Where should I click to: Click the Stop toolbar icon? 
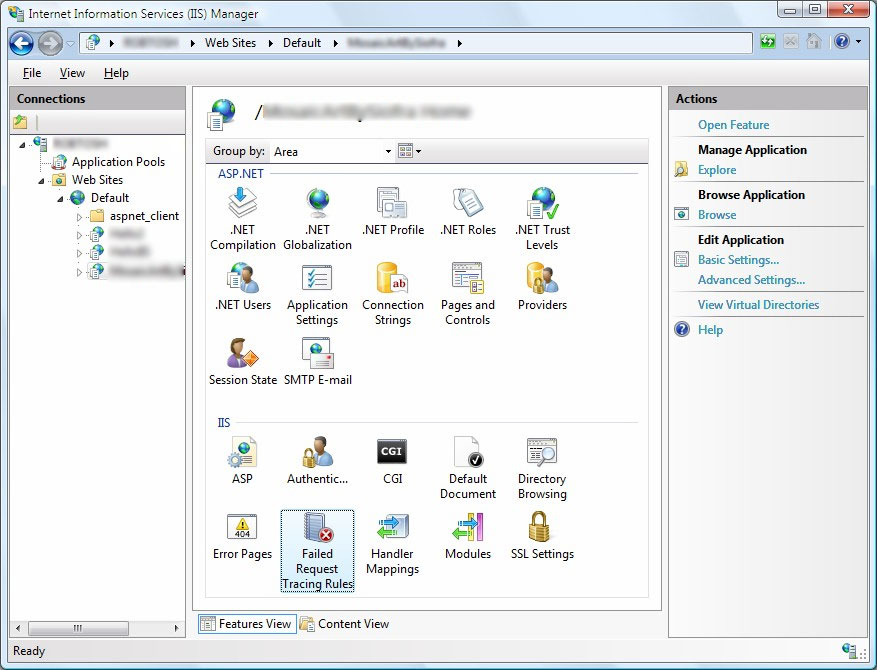coord(790,41)
